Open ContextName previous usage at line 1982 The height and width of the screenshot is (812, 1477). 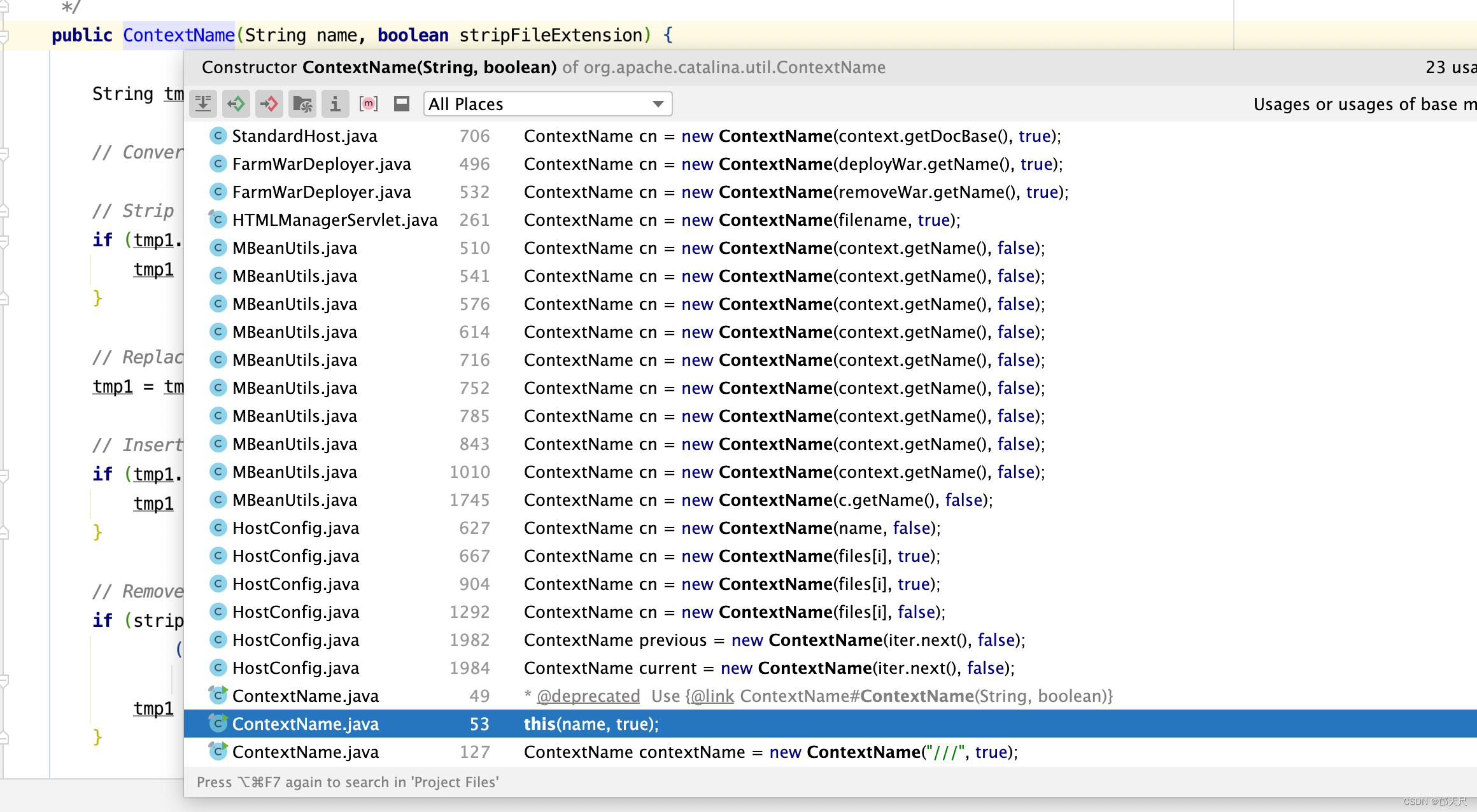click(x=774, y=640)
